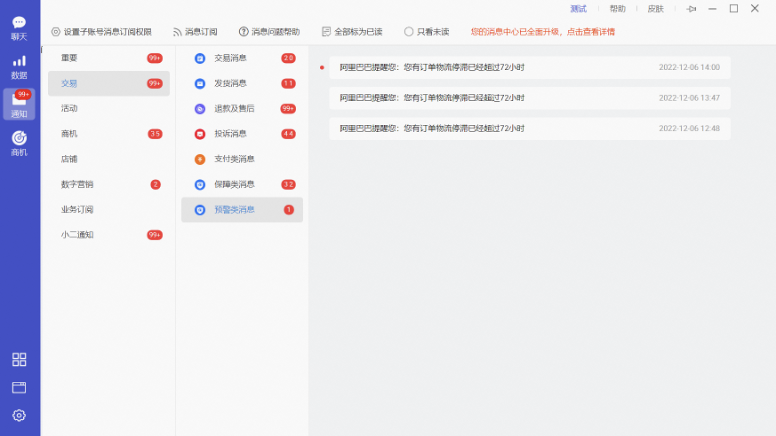Click the 保障类消息 label text
The image size is (776, 436).
(234, 184)
